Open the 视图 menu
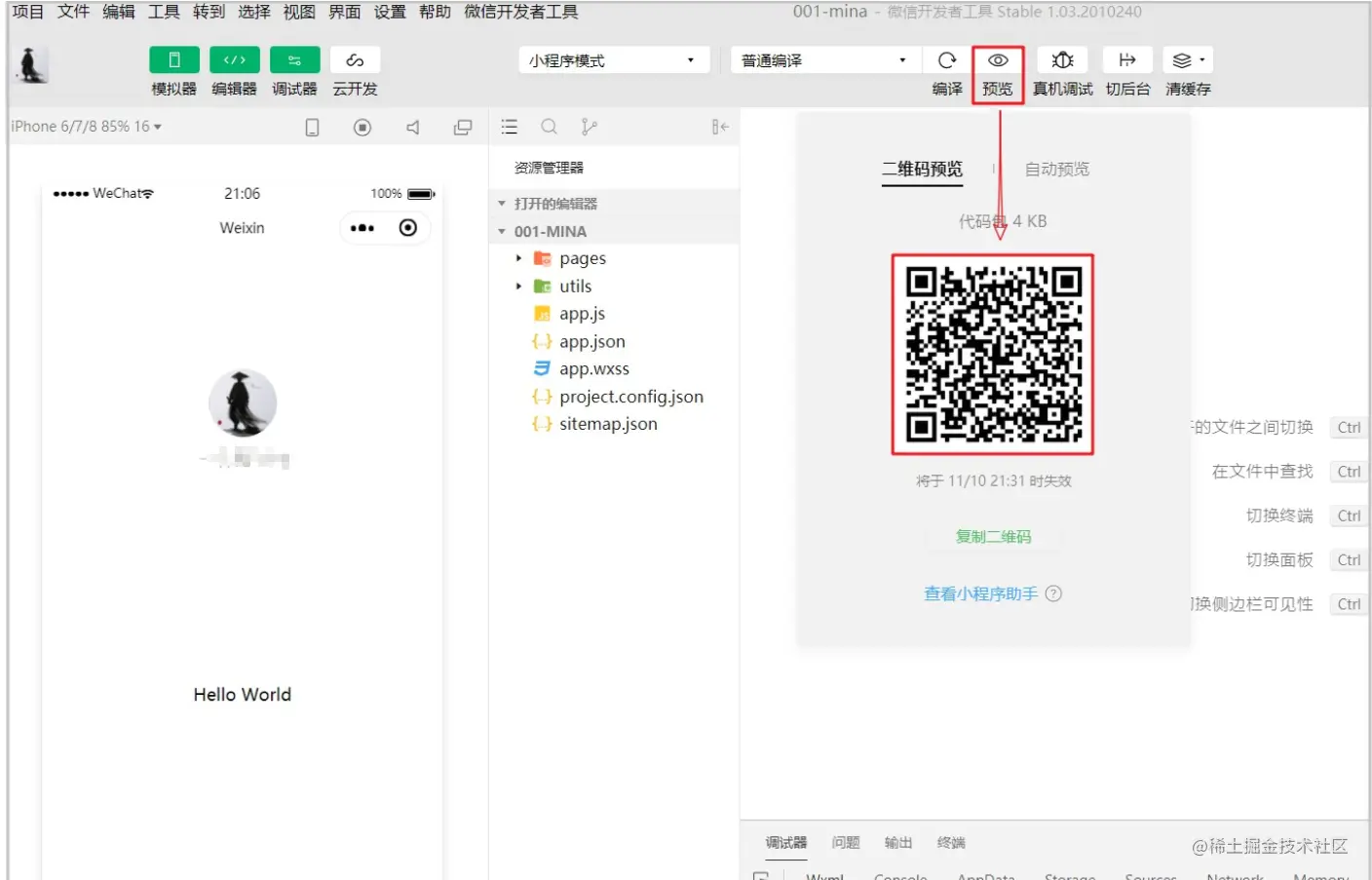1372x880 pixels. click(x=299, y=12)
